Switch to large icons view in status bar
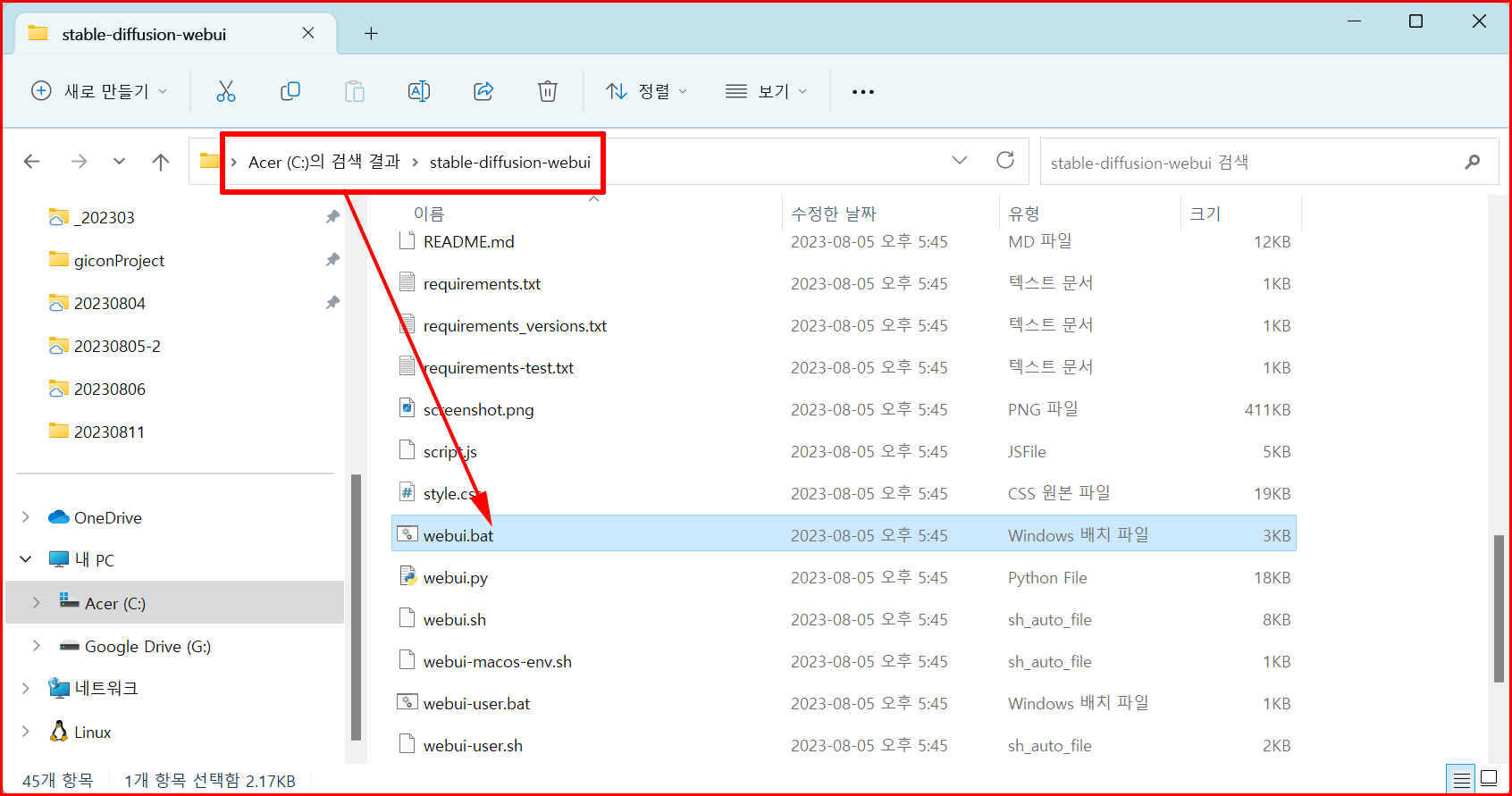The height and width of the screenshot is (796, 1512). click(x=1489, y=779)
